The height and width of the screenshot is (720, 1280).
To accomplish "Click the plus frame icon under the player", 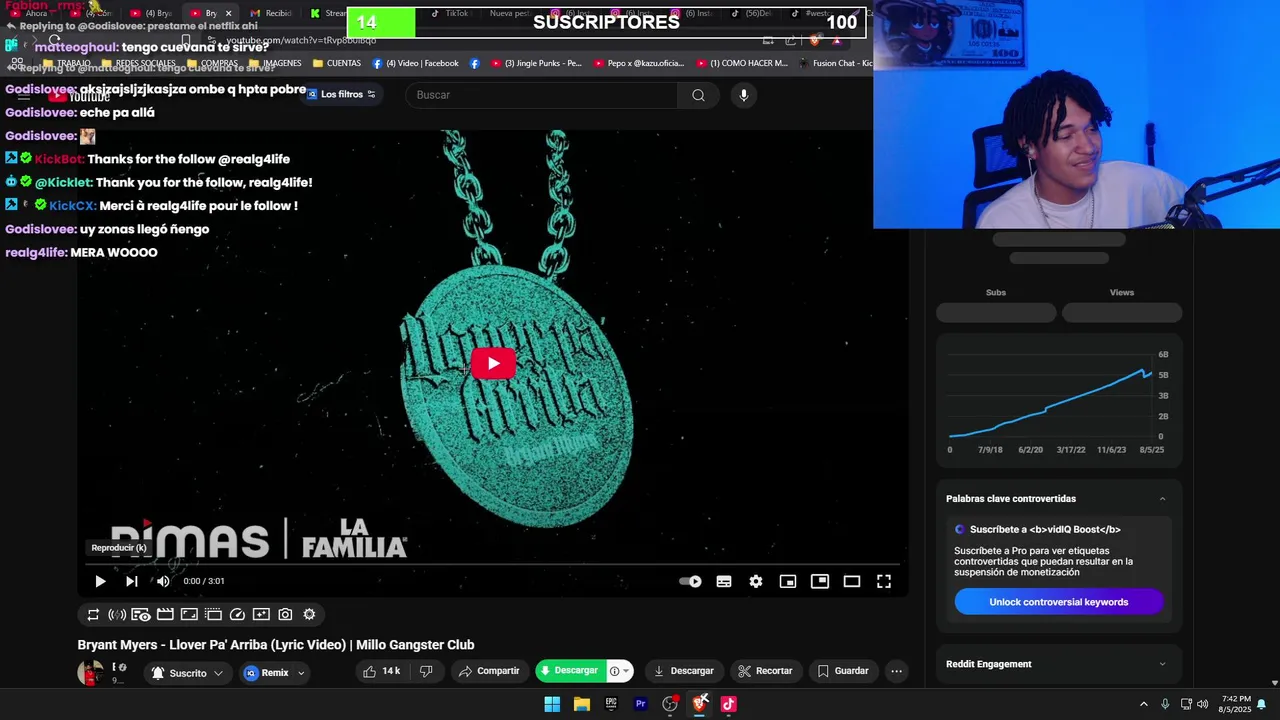I will coord(261,614).
